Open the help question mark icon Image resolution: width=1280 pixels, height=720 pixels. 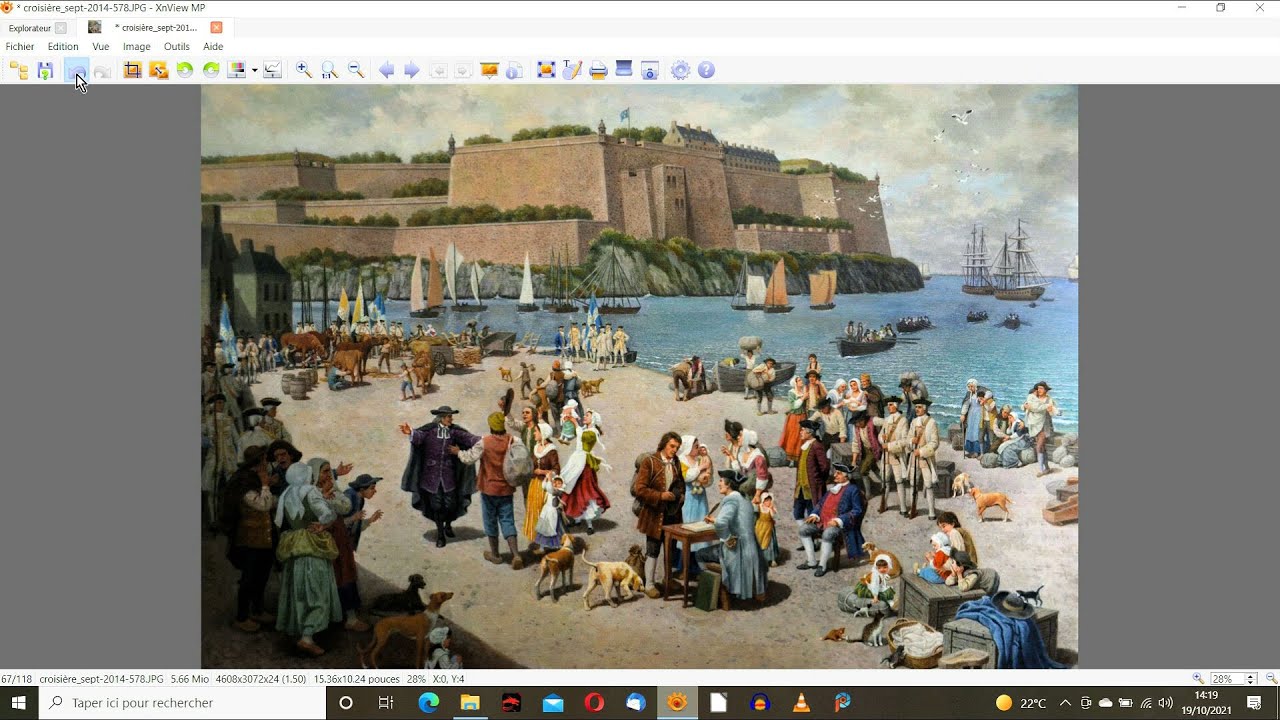point(706,70)
